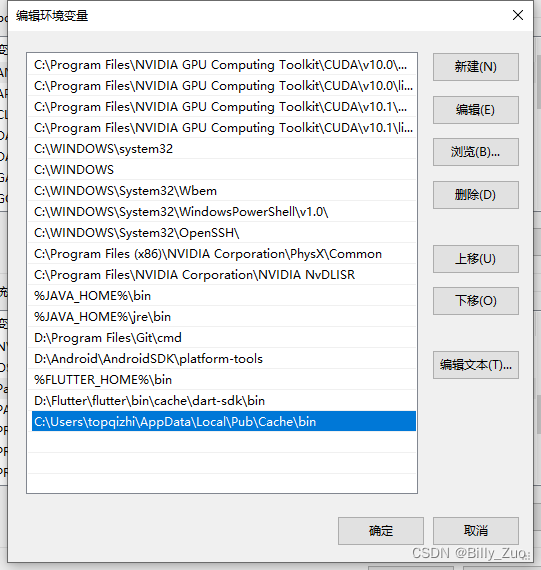Move selected entry down with 下移(O)
This screenshot has width=541, height=570.
click(476, 301)
